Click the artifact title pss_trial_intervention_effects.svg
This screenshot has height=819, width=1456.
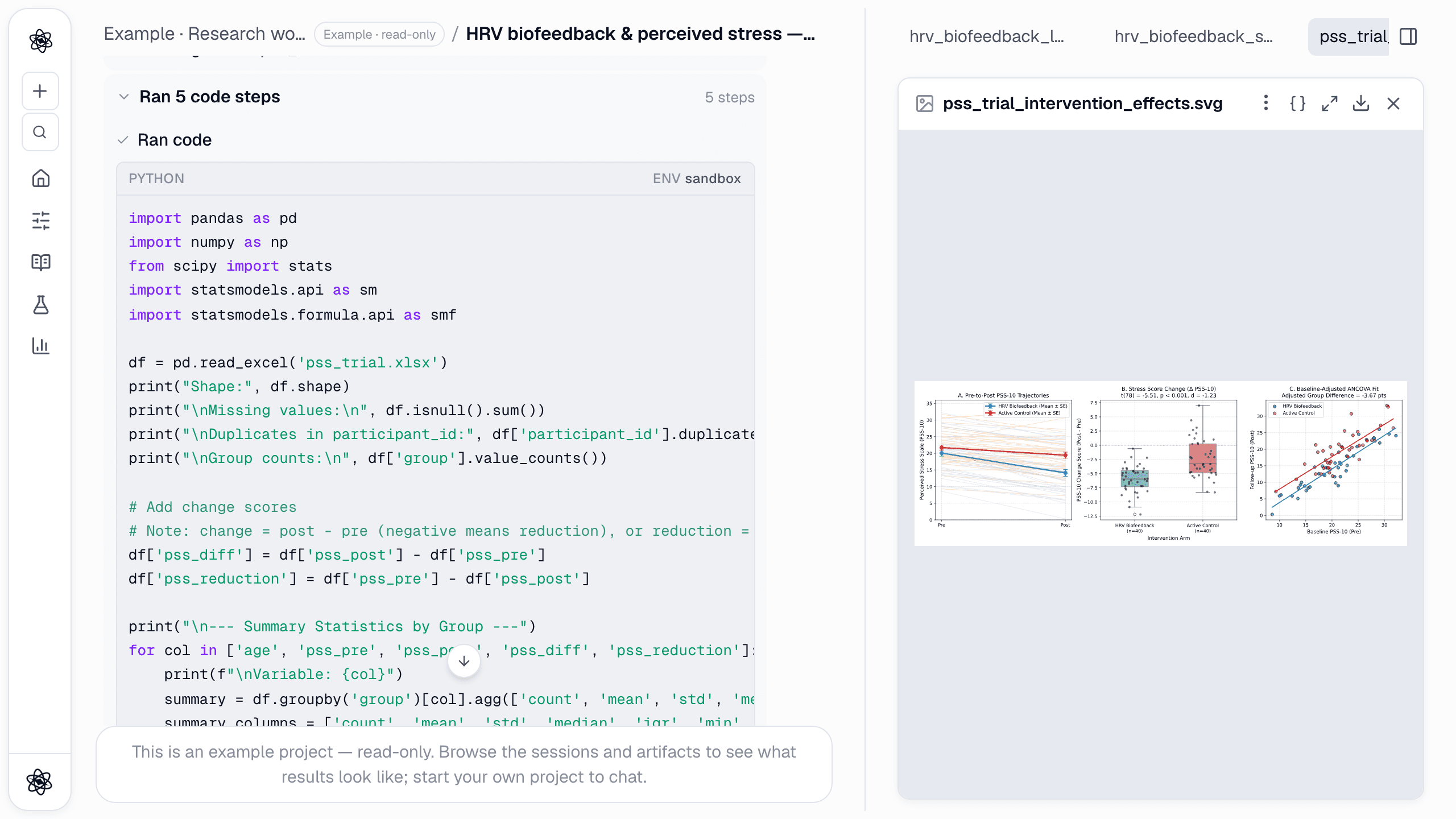coord(1082,104)
